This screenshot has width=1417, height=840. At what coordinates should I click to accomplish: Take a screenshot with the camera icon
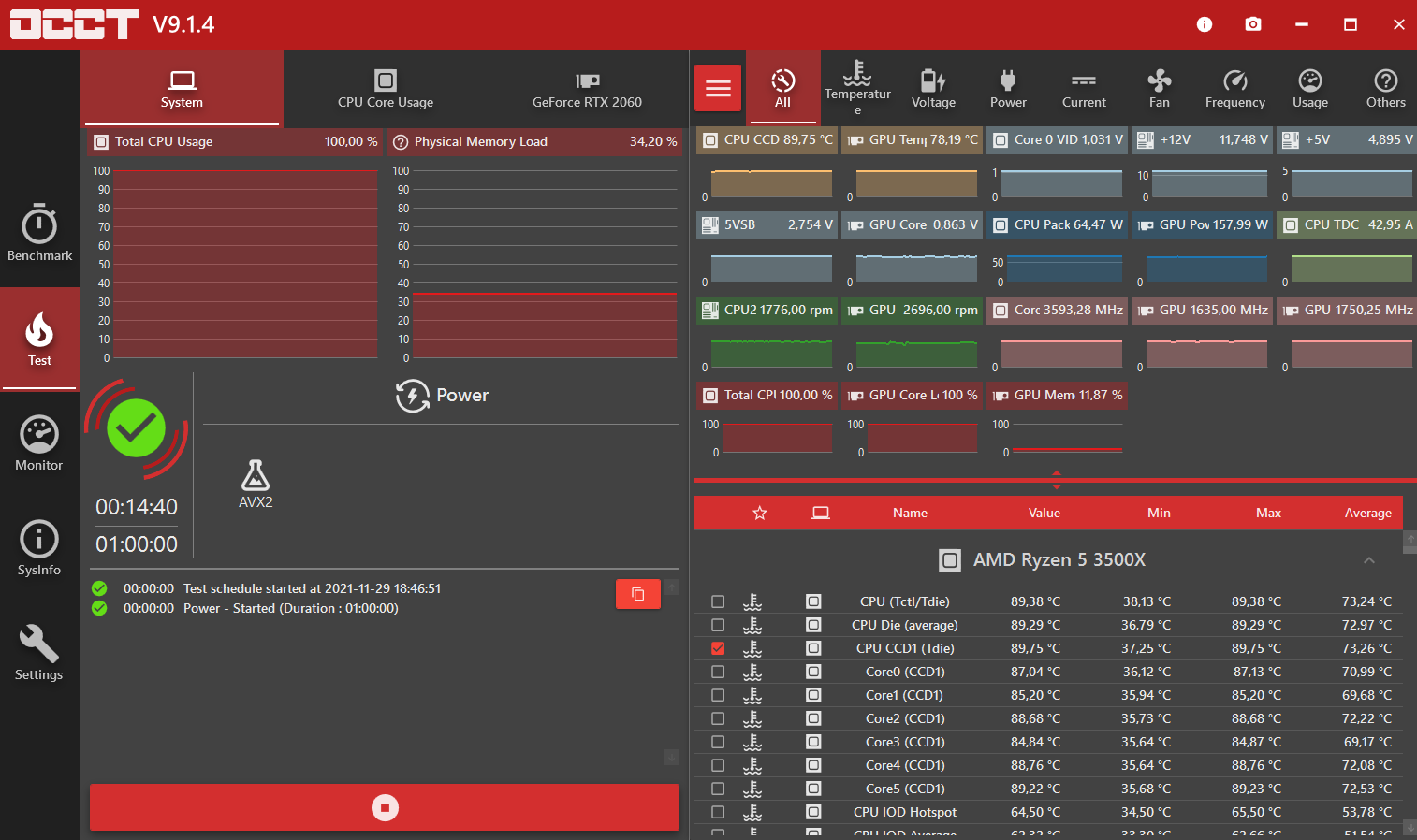point(1253,24)
